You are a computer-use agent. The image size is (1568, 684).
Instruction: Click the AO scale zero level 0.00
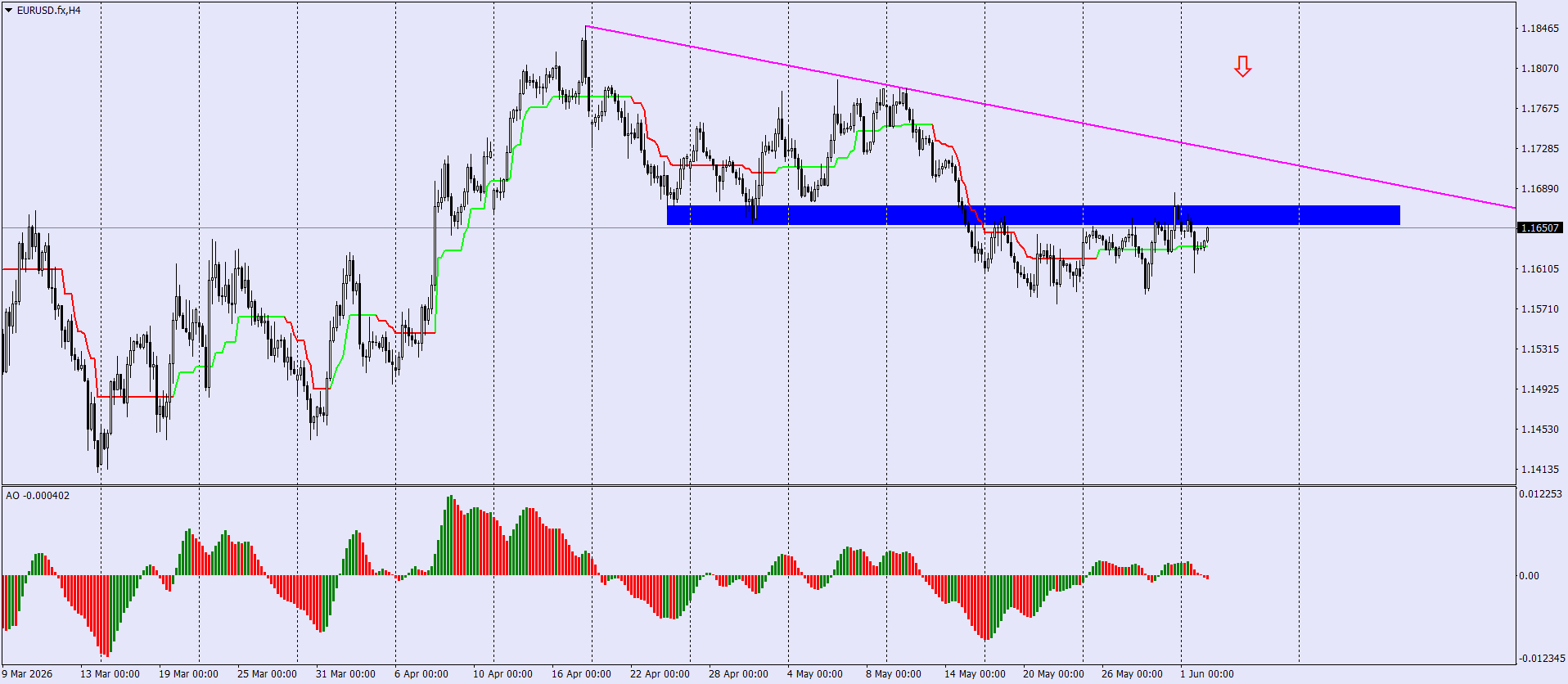pos(1529,576)
